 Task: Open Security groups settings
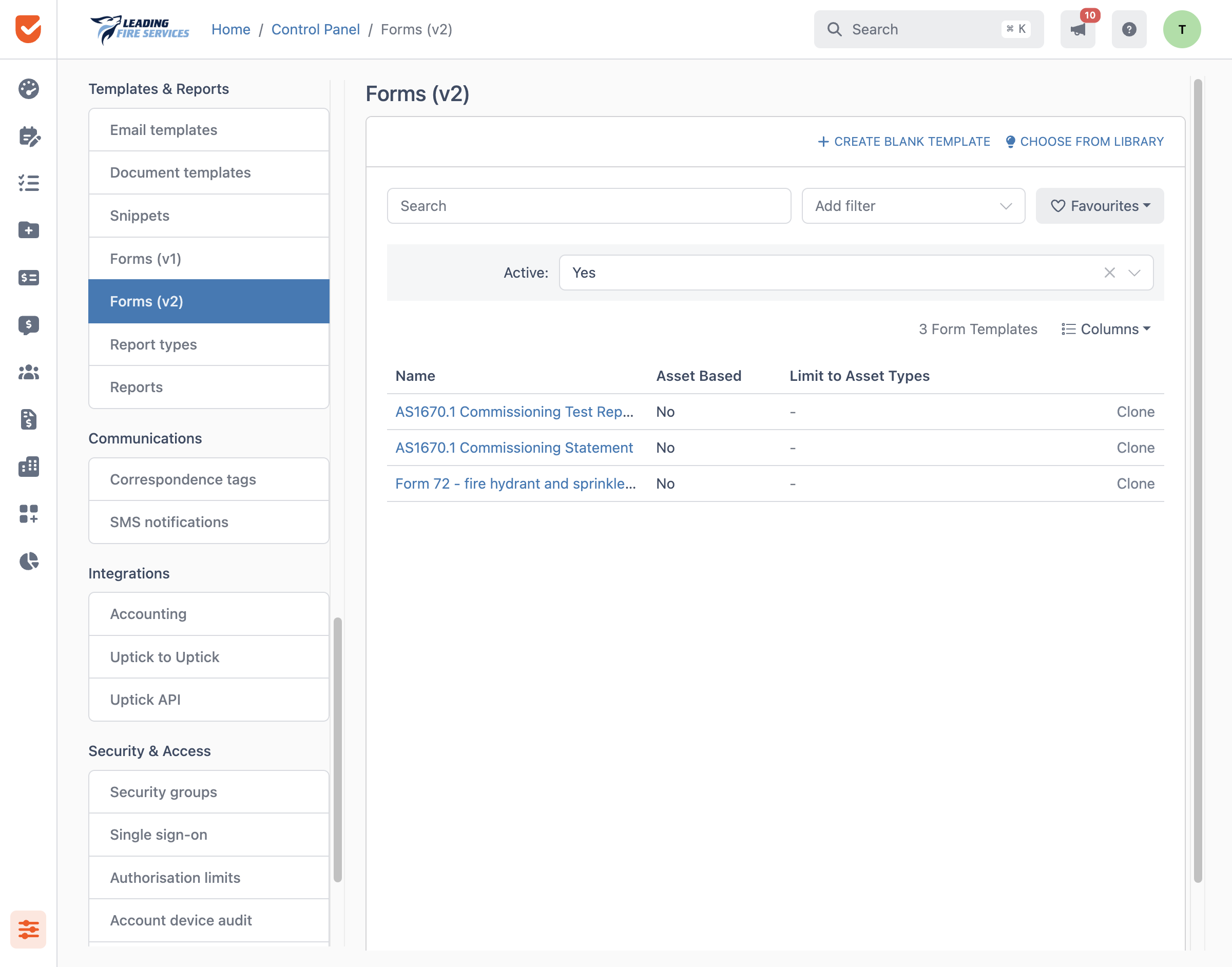tap(209, 792)
